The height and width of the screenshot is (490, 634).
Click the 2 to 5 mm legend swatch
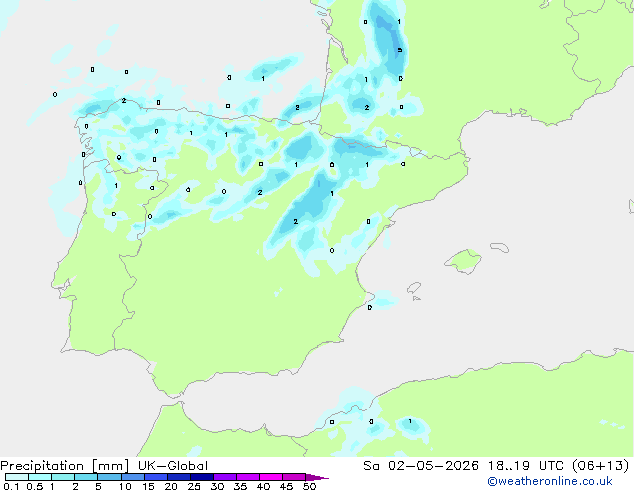(x=86, y=477)
